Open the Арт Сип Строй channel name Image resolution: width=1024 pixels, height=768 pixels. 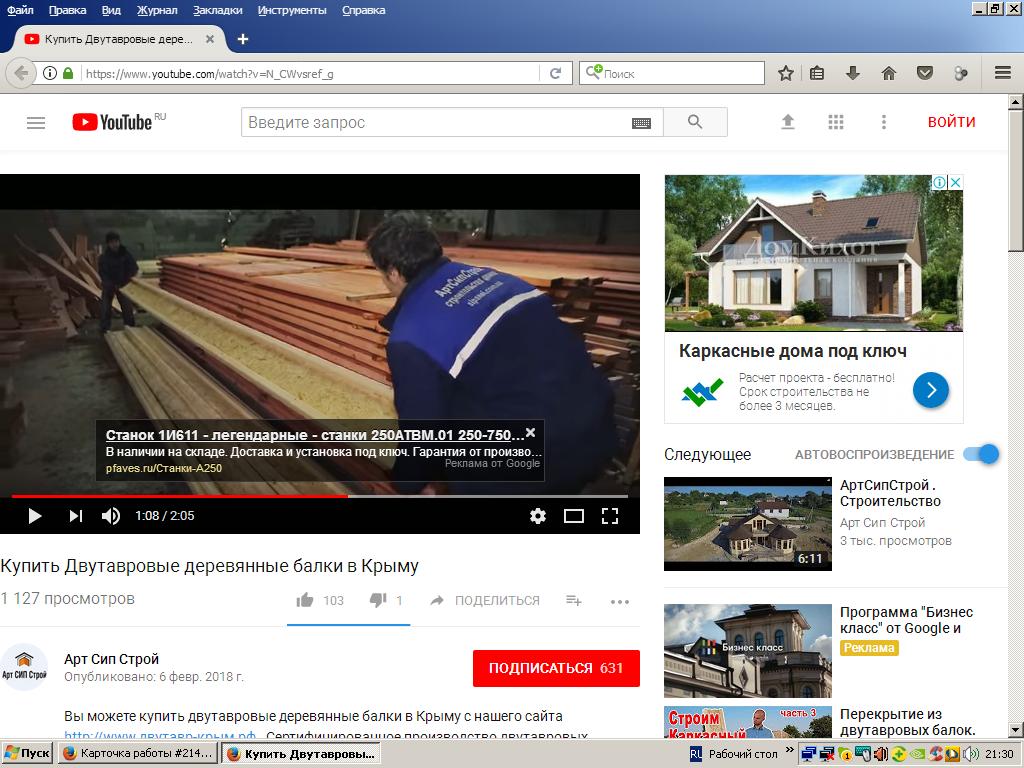pos(112,659)
